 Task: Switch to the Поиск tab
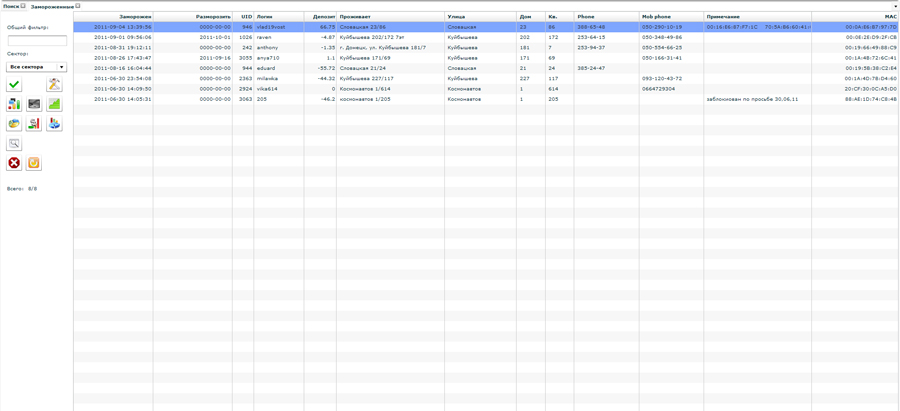[10, 6]
